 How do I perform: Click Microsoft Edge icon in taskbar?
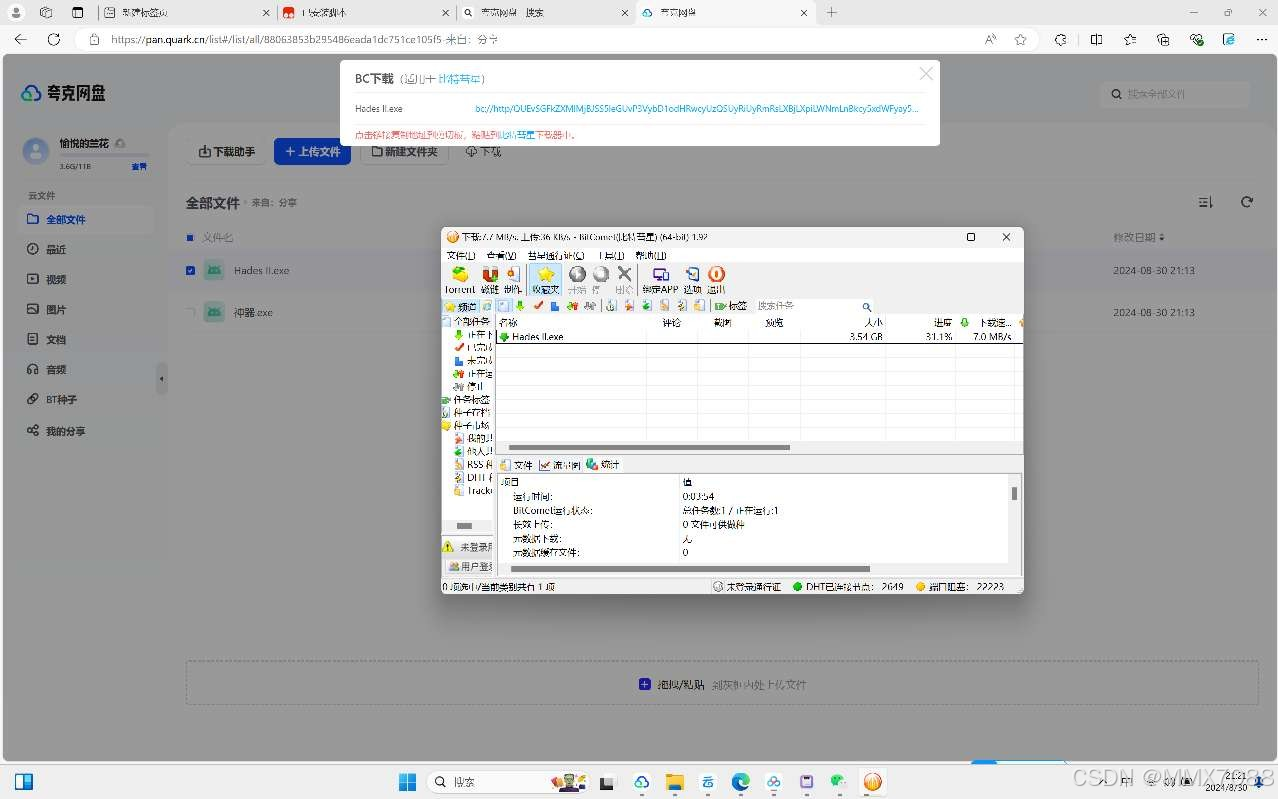pos(740,782)
